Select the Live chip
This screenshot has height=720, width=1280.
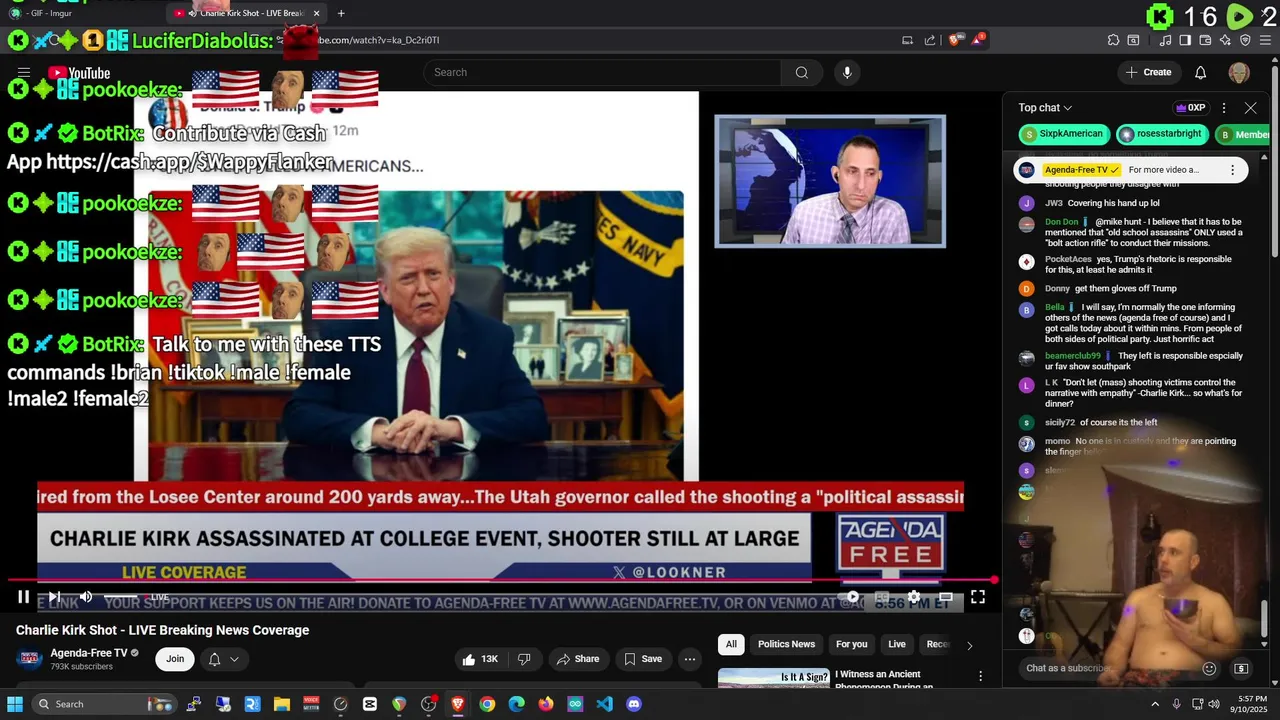click(x=897, y=644)
